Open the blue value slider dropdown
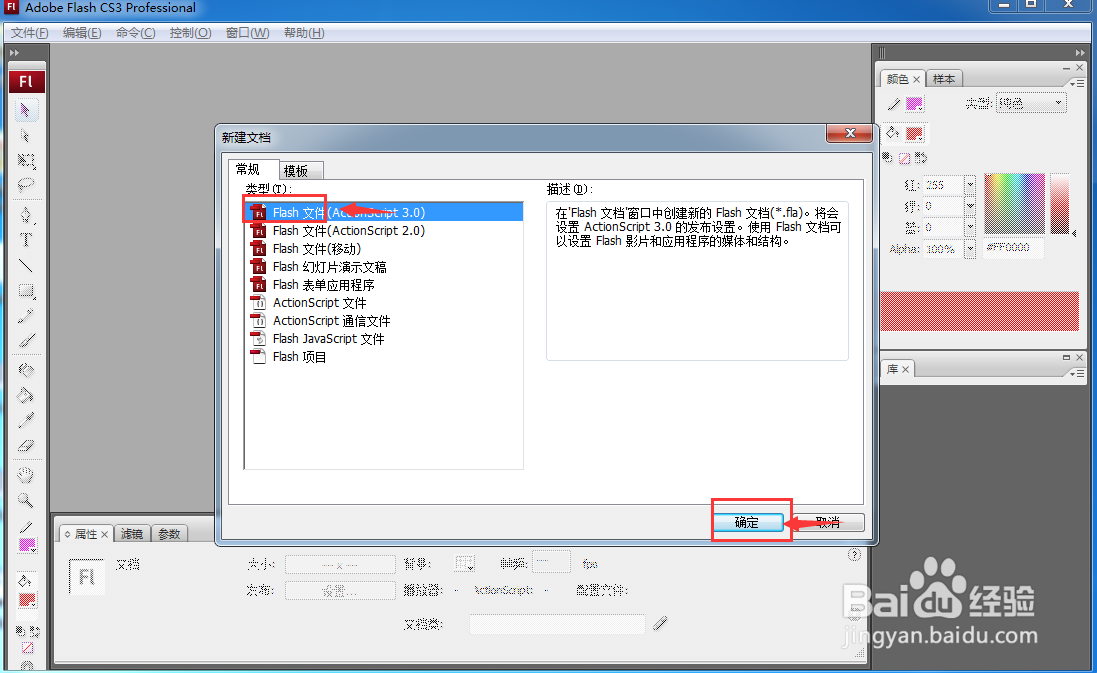Image resolution: width=1097 pixels, height=673 pixels. point(970,227)
